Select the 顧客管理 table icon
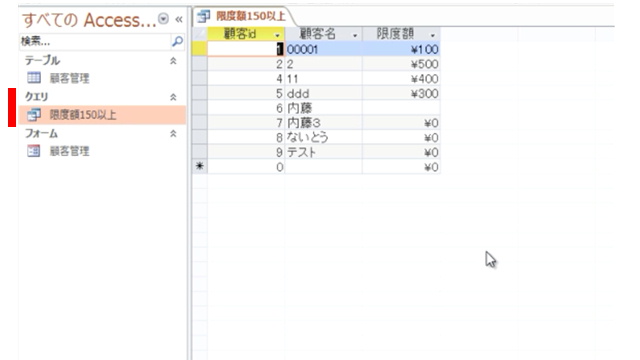 click(x=34, y=78)
